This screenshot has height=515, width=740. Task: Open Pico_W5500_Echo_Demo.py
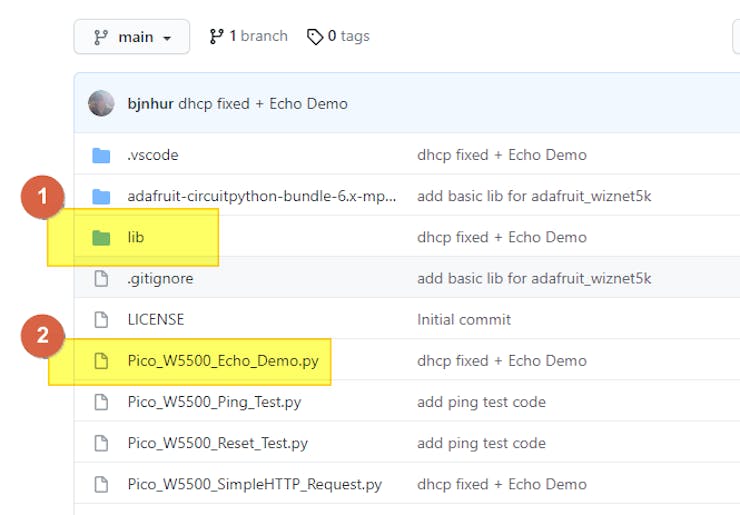point(223,361)
